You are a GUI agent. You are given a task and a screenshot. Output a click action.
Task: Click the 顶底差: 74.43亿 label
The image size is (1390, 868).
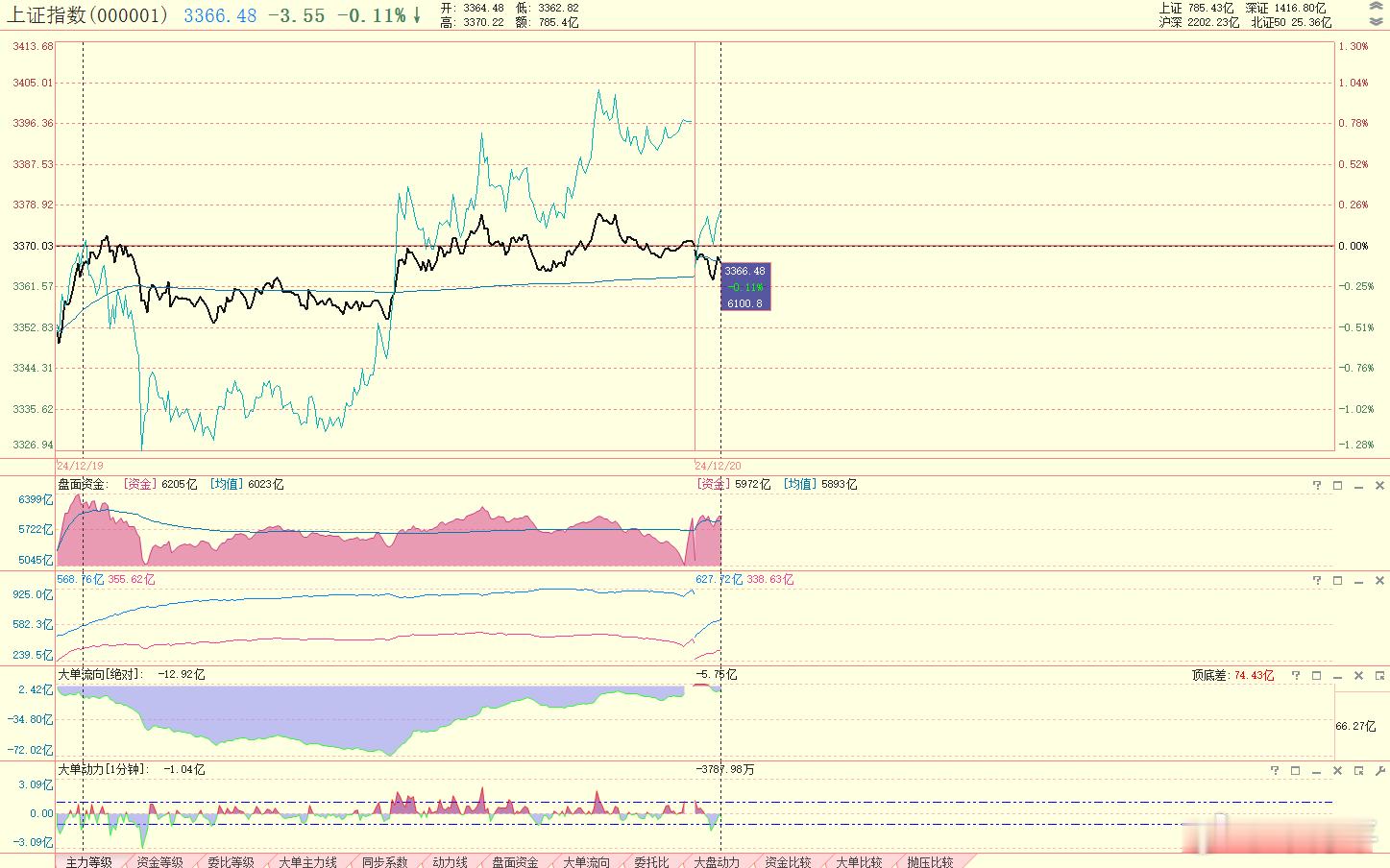click(x=1233, y=676)
